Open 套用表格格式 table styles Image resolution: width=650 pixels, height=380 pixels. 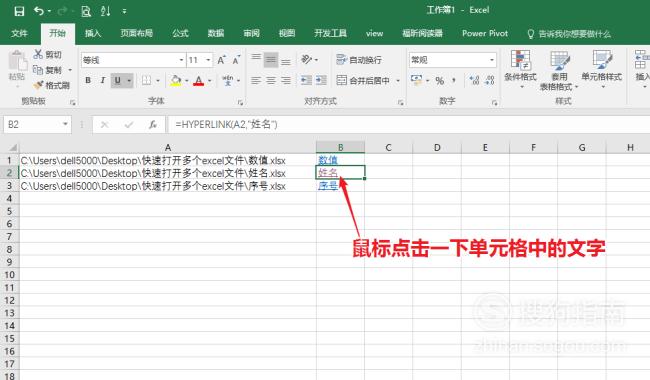(559, 70)
